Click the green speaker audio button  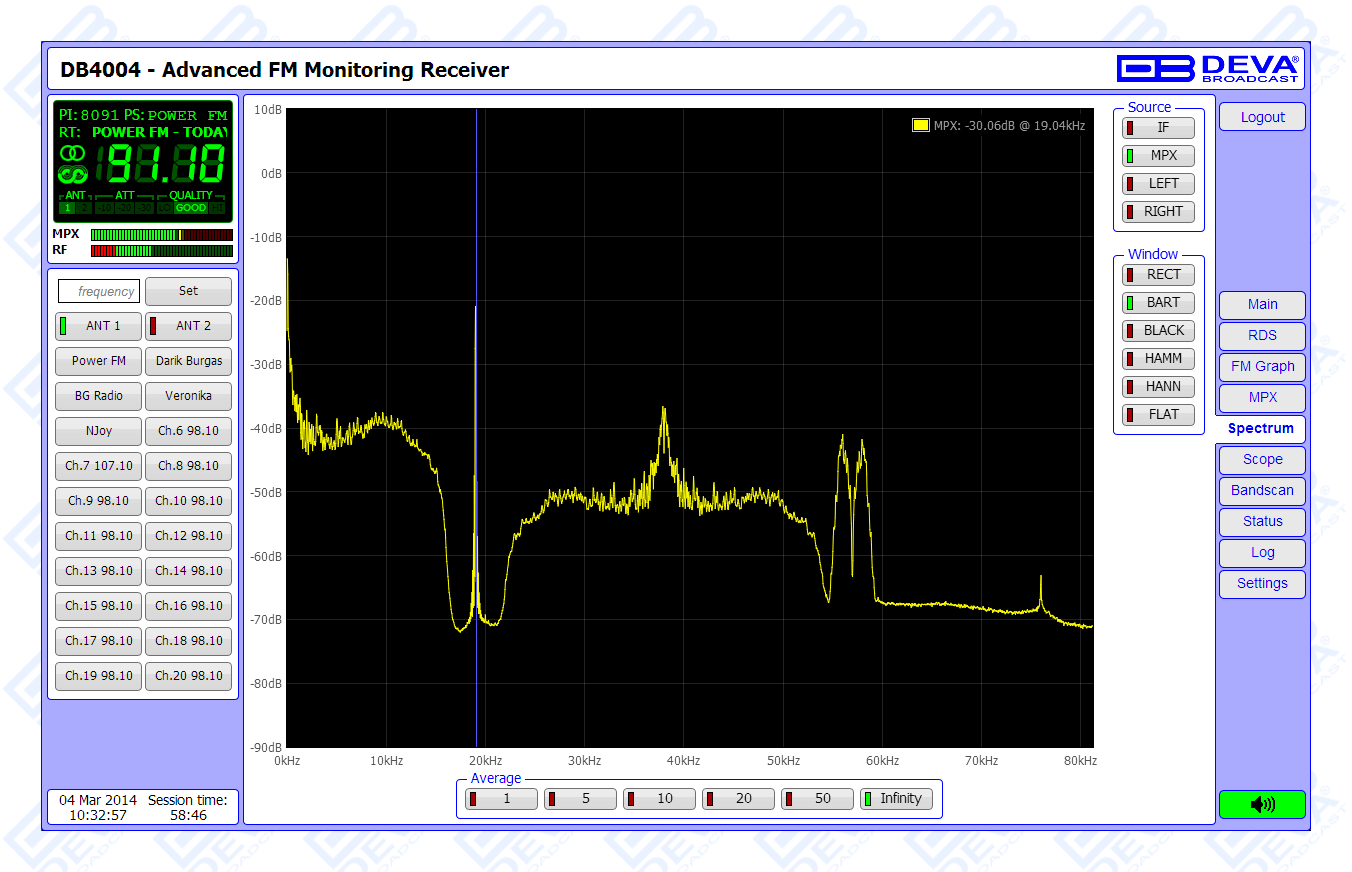pos(1262,804)
